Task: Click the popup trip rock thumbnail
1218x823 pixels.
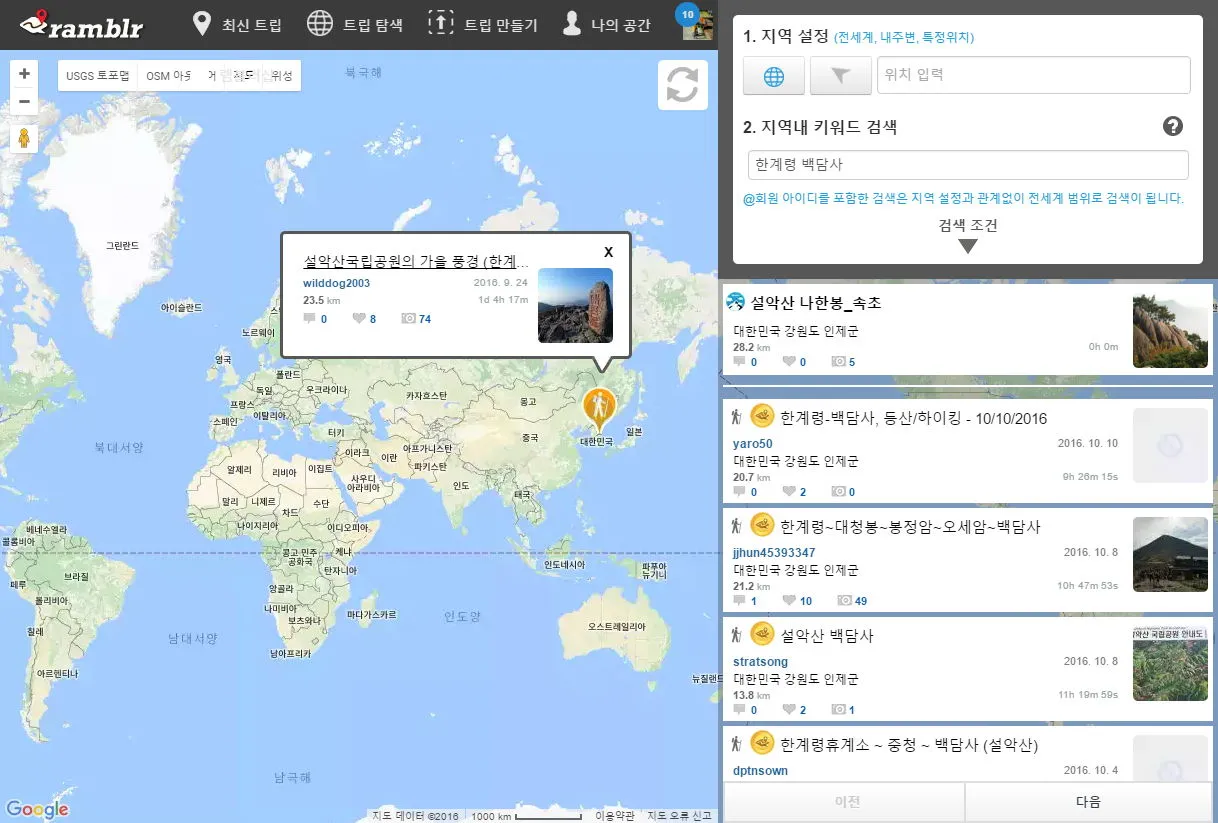Action: 575,305
